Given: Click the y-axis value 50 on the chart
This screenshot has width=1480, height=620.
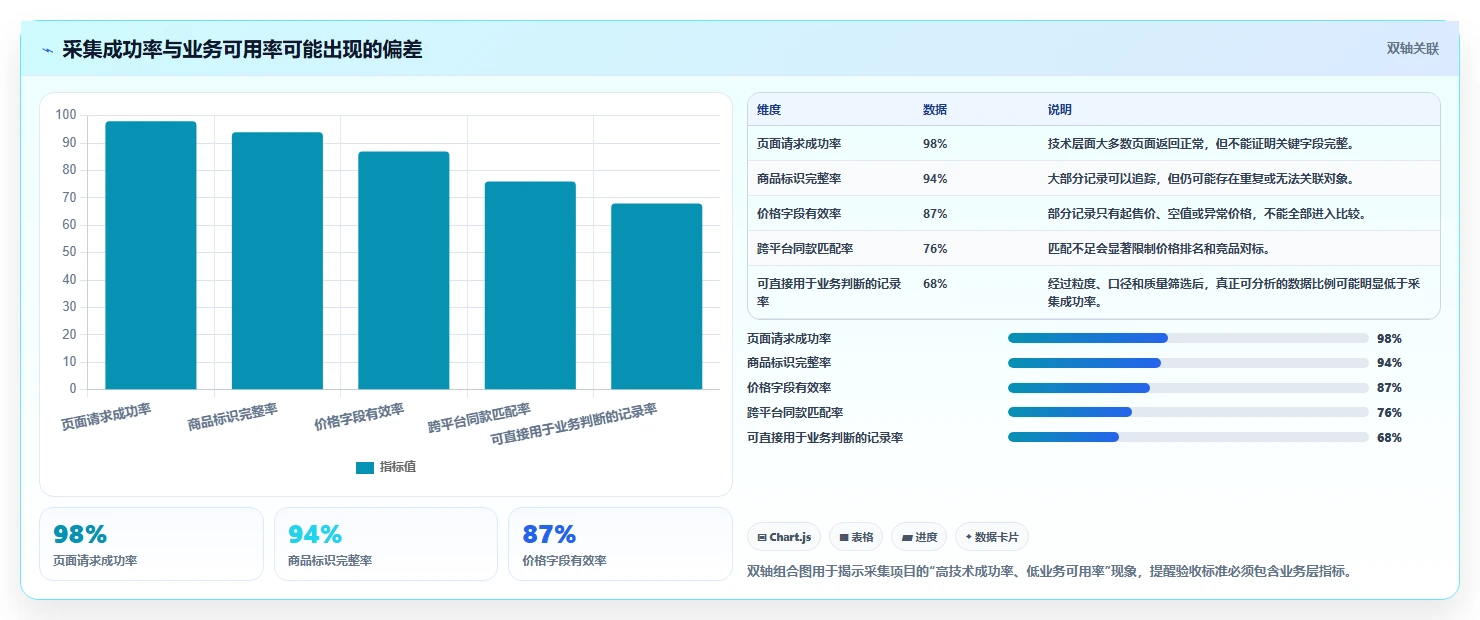Looking at the screenshot, I should click(69, 252).
